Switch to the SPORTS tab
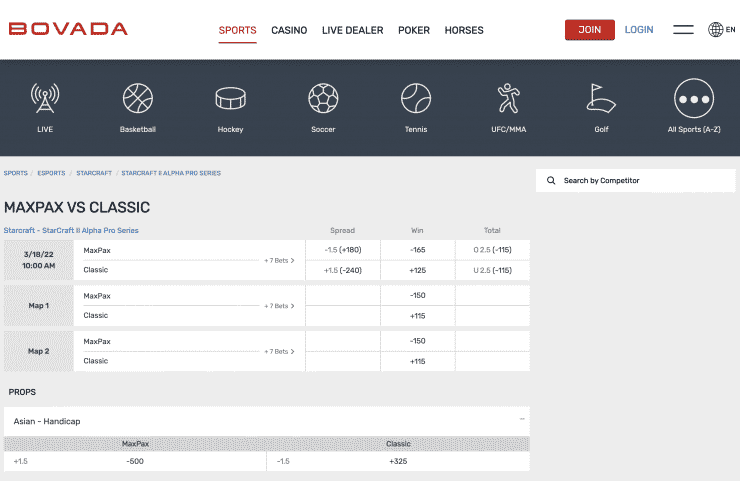Image resolution: width=740 pixels, height=481 pixels. click(x=237, y=30)
